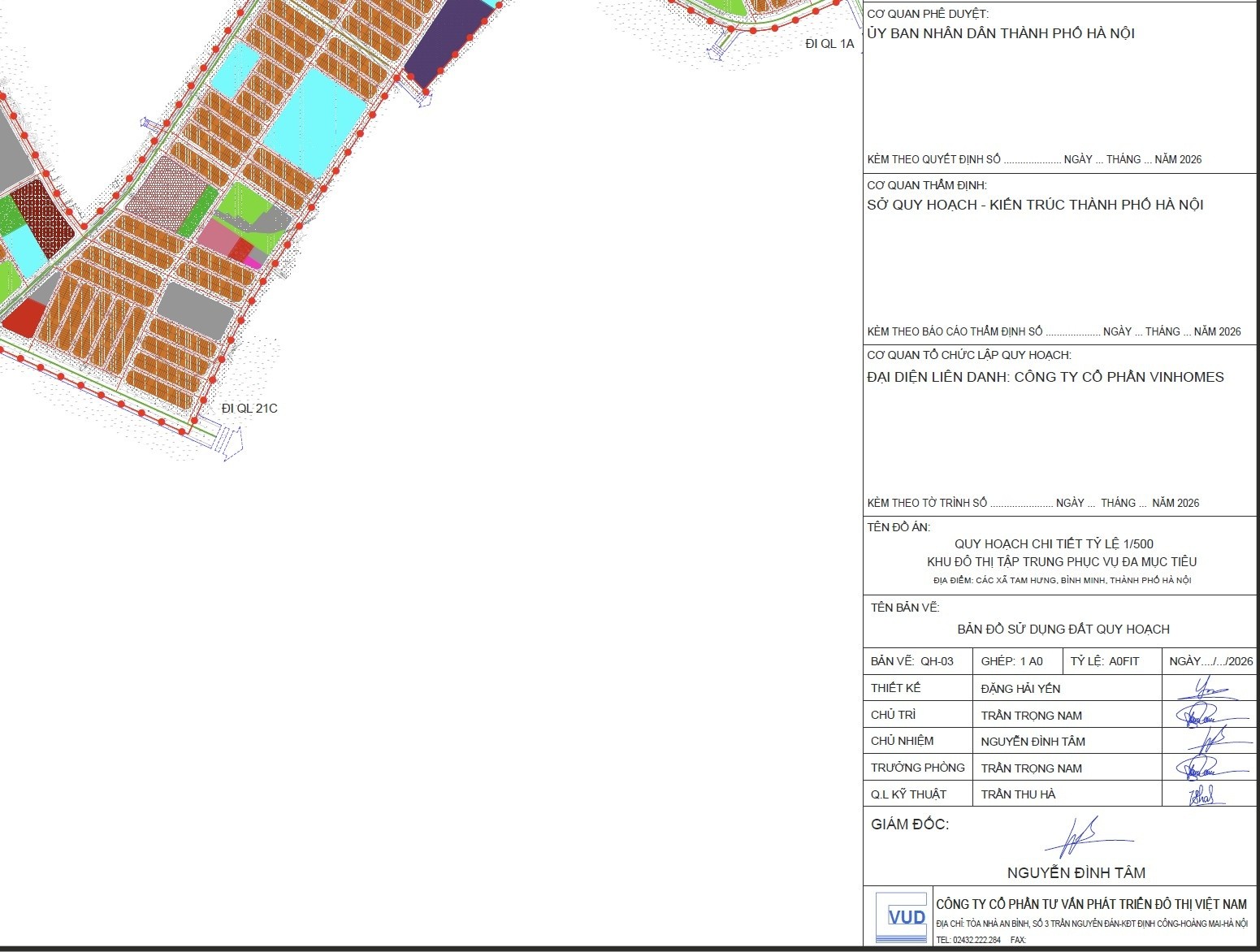Click the direction arrow beside ĐI QL 21C
Screen dimensions: 1260x952
tap(231, 444)
